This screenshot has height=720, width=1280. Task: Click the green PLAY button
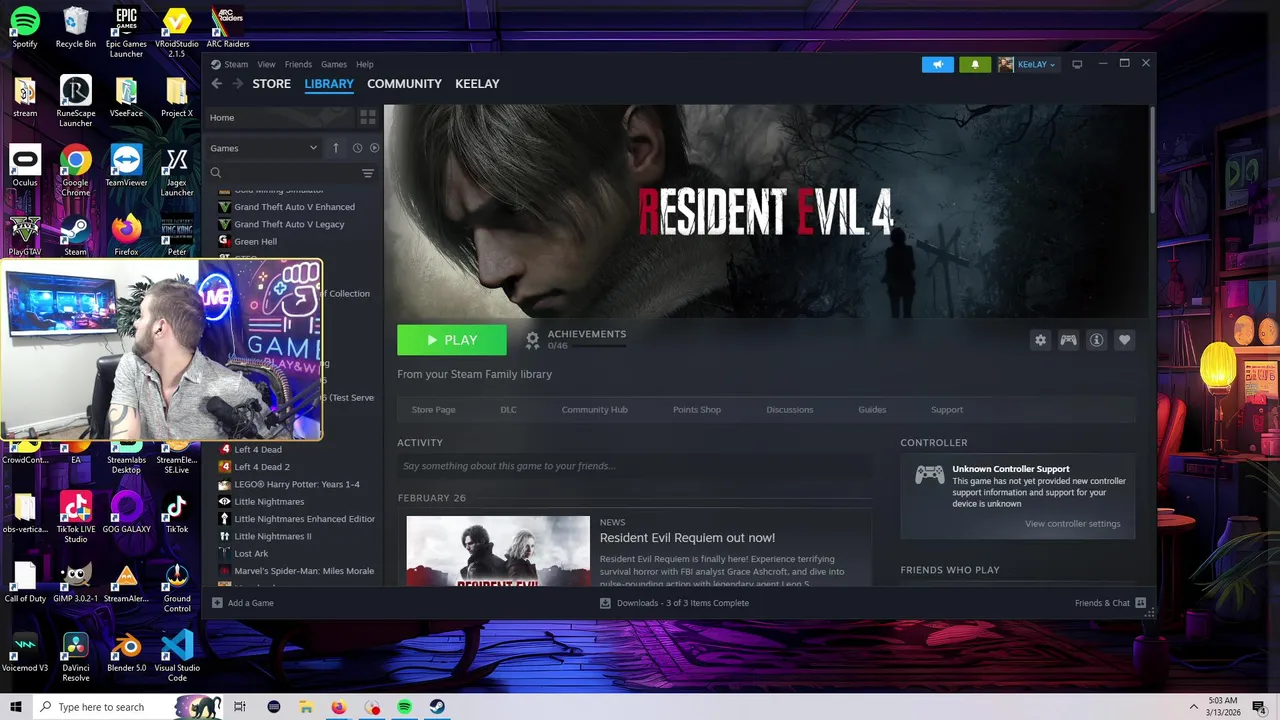coord(452,340)
